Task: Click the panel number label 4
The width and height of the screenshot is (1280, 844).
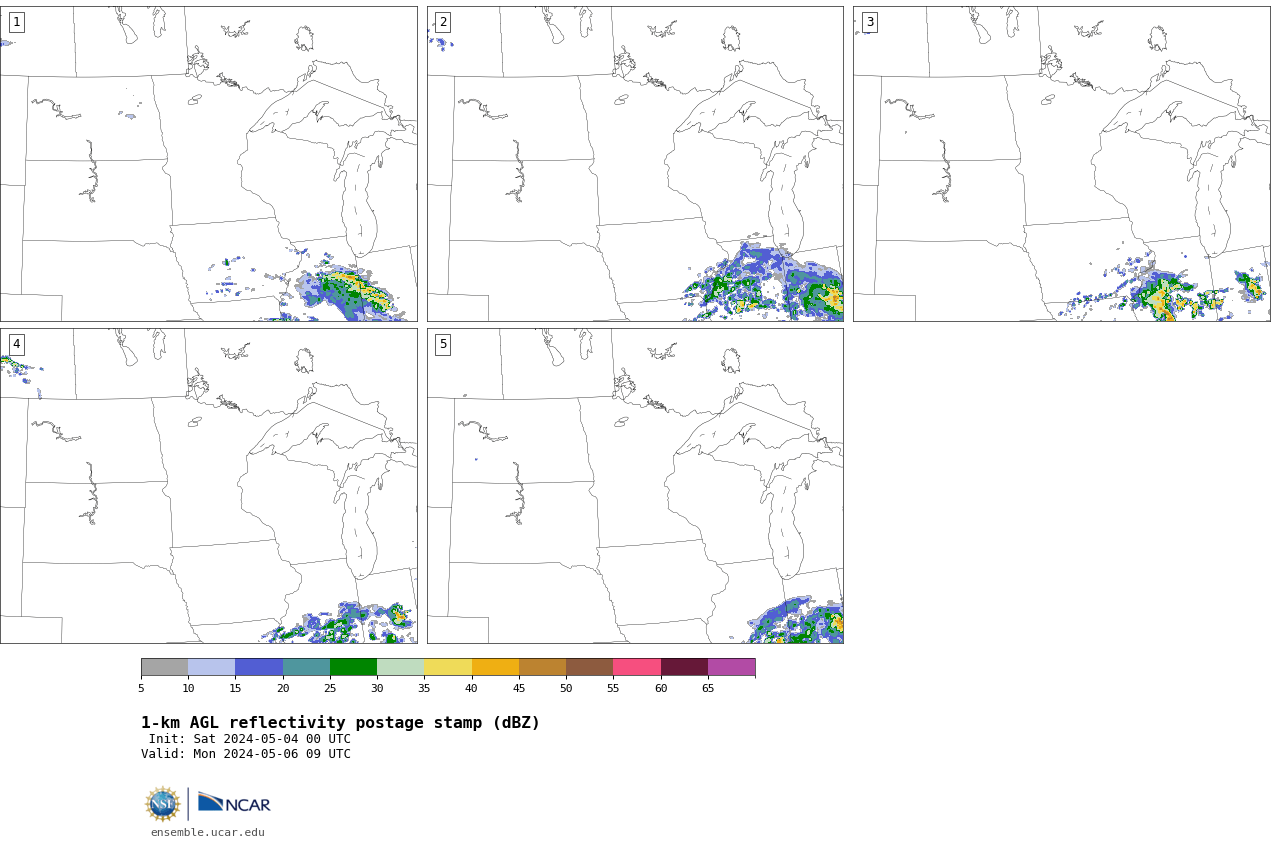Action: pos(16,344)
